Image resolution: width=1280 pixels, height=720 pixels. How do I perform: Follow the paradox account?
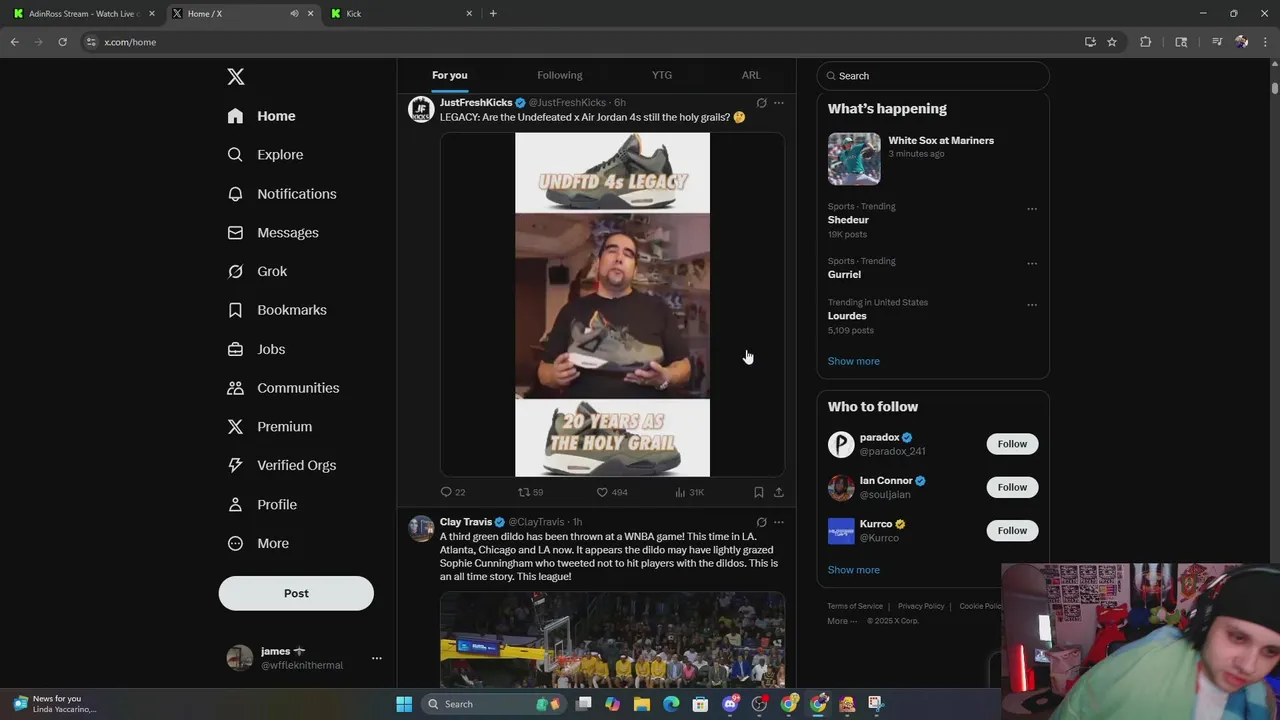(x=1012, y=444)
